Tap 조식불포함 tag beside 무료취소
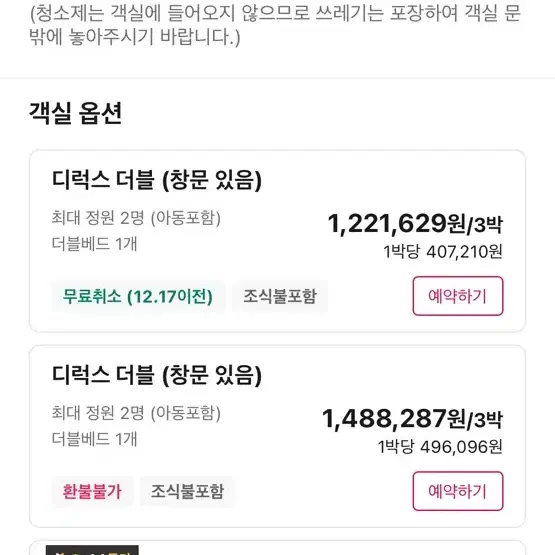555x555 pixels. (280, 296)
